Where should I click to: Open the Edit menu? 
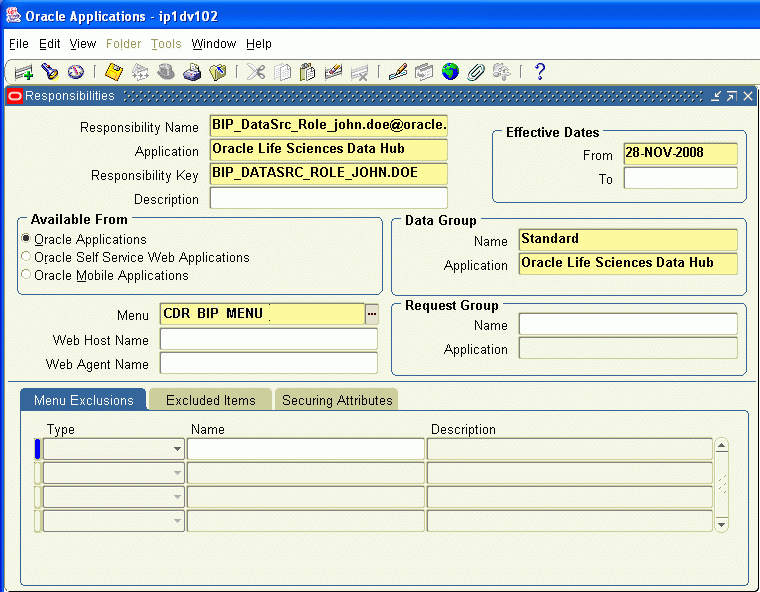(49, 44)
